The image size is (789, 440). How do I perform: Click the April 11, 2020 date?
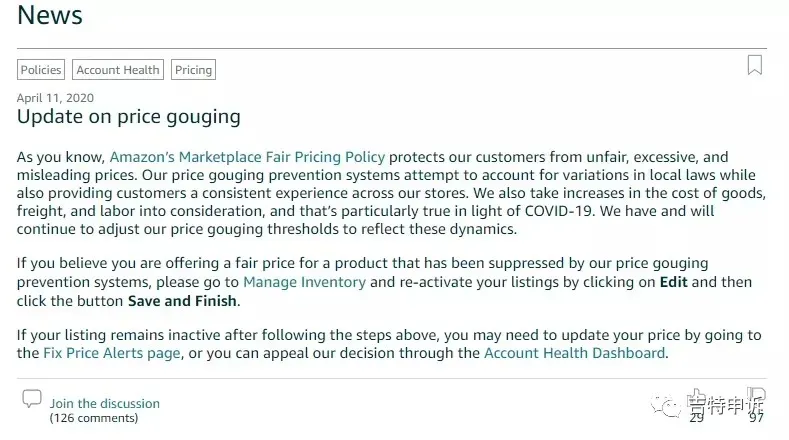click(x=55, y=98)
